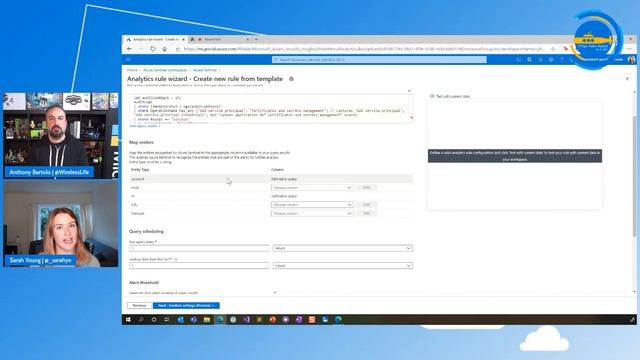Click Lookup data from the last field

coord(199,266)
